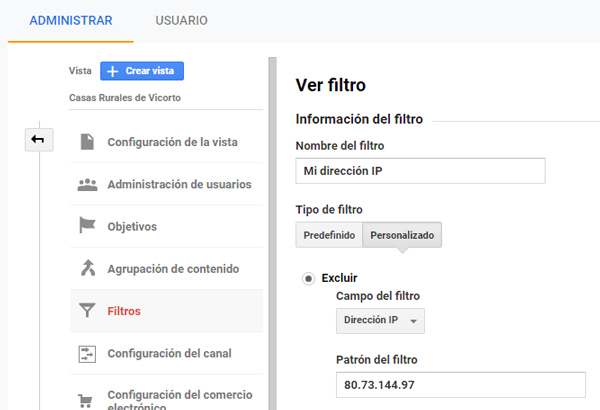Open Objetivos settings link
Viewport: 600px width, 410px height.
point(132,227)
